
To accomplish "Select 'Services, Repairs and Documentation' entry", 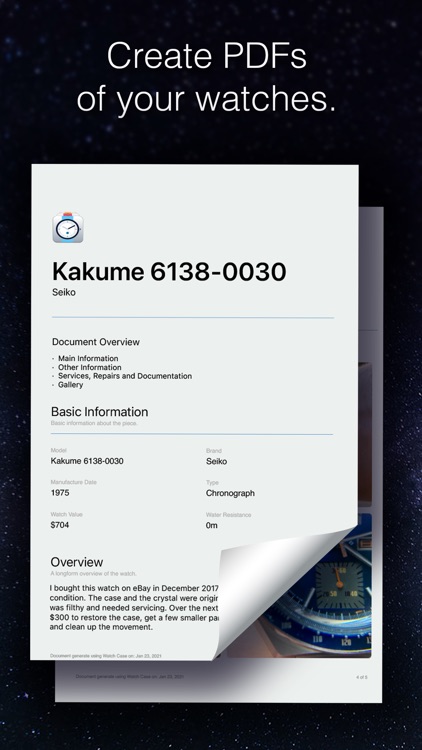I will 125,376.
